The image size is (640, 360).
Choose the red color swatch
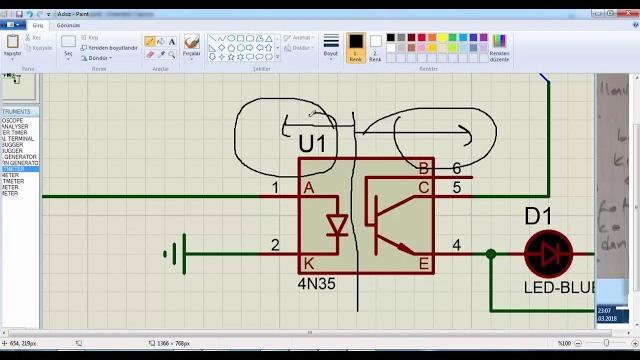tap(422, 38)
